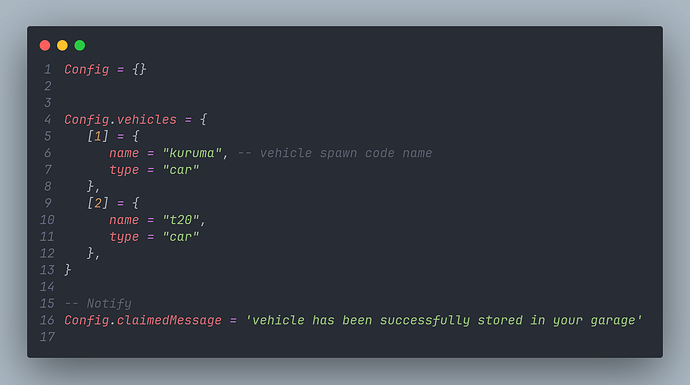Select the Config.vehicles declaration text
This screenshot has width=690, height=385.
pyautogui.click(x=121, y=120)
